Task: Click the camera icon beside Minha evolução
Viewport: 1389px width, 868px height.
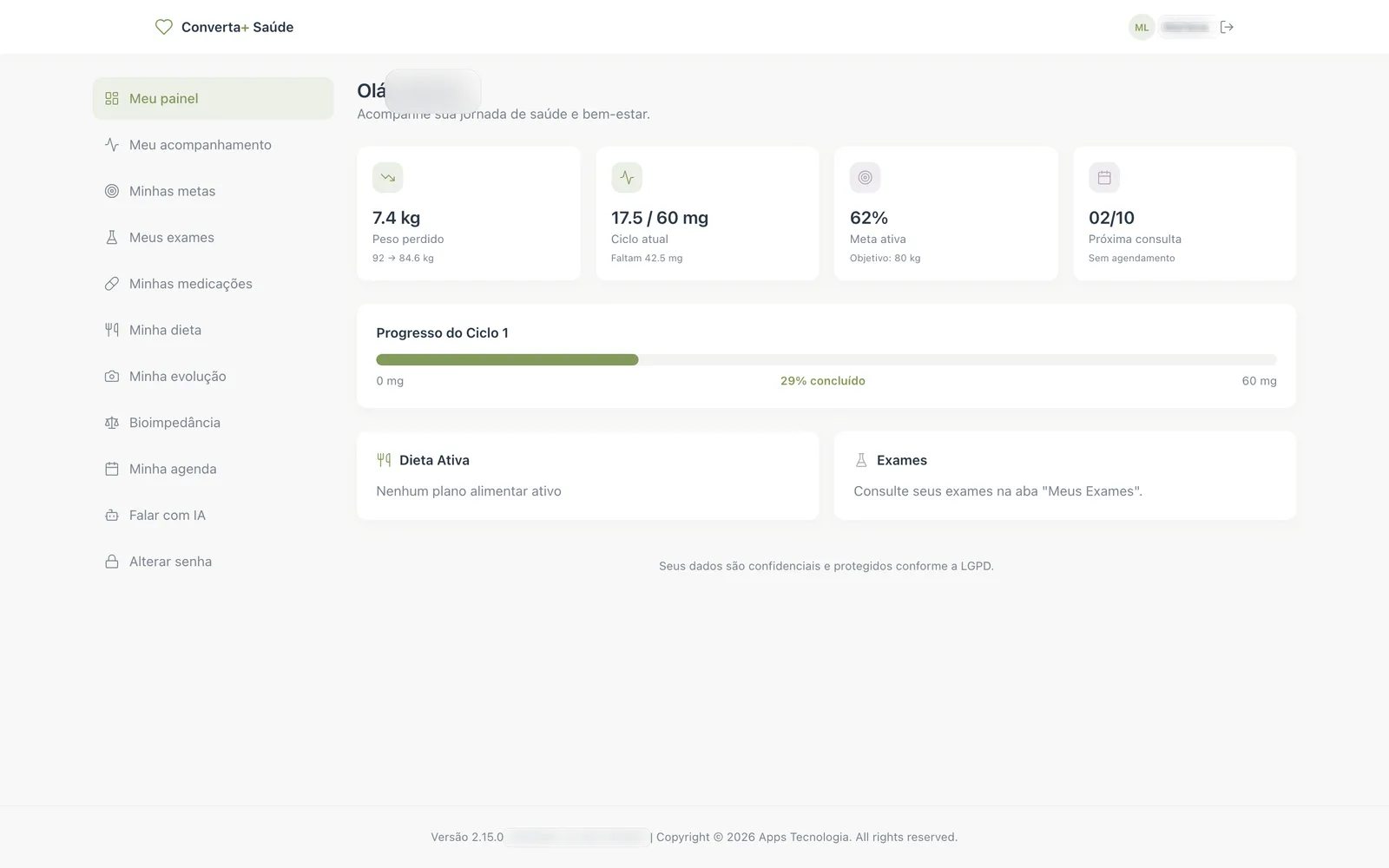Action: [x=112, y=376]
